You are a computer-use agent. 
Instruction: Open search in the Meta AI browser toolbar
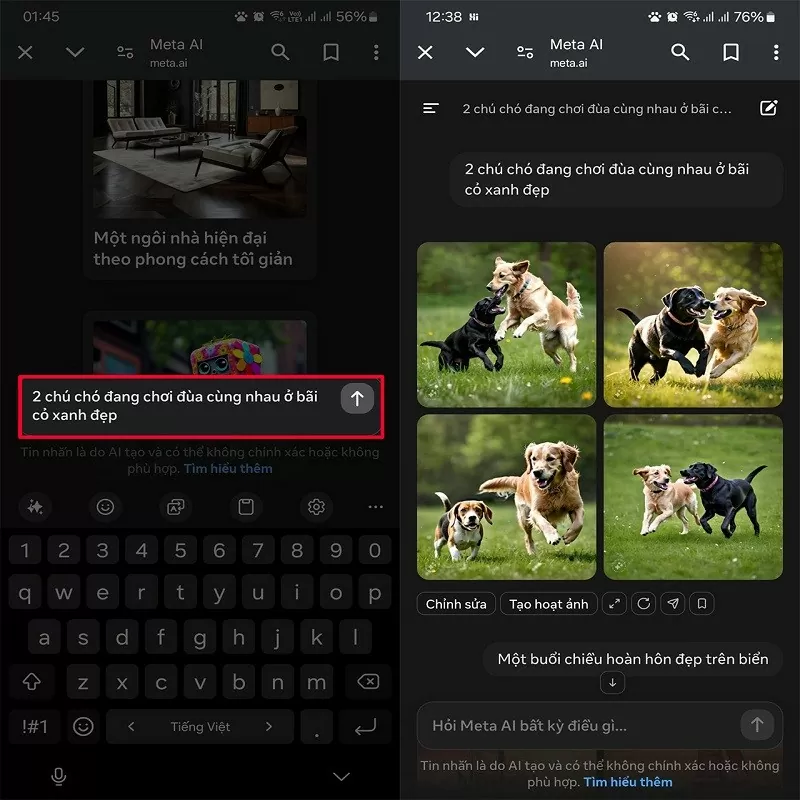click(x=680, y=52)
